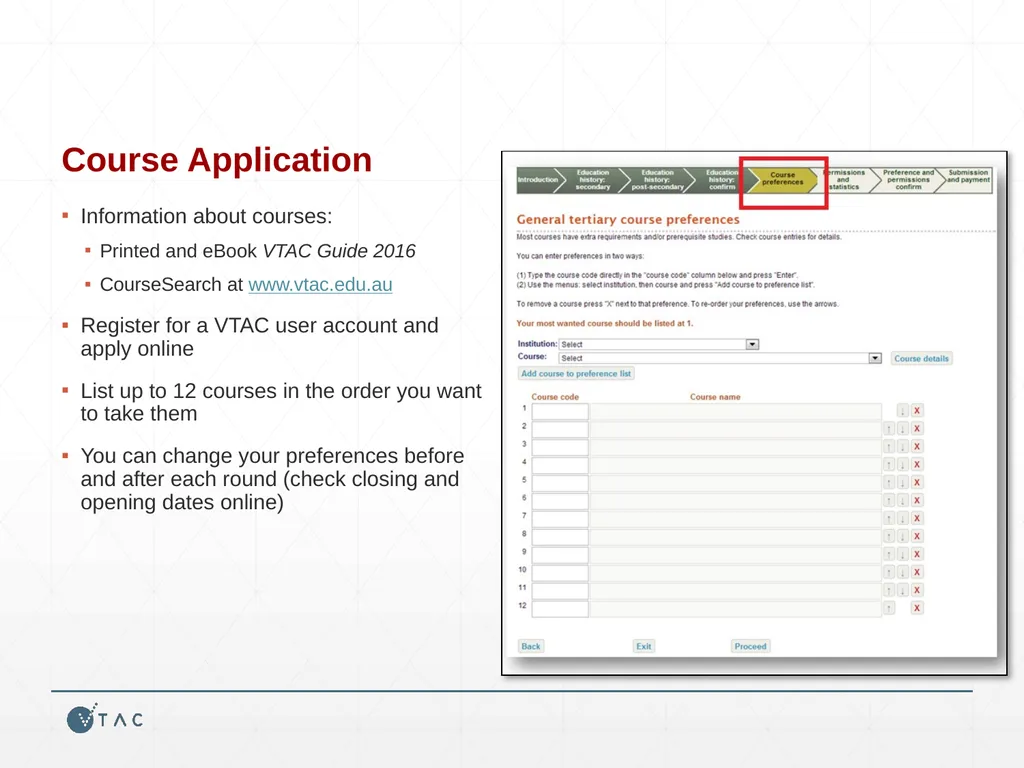Remove preference 2 with its X icon
The height and width of the screenshot is (768, 1024).
point(917,428)
